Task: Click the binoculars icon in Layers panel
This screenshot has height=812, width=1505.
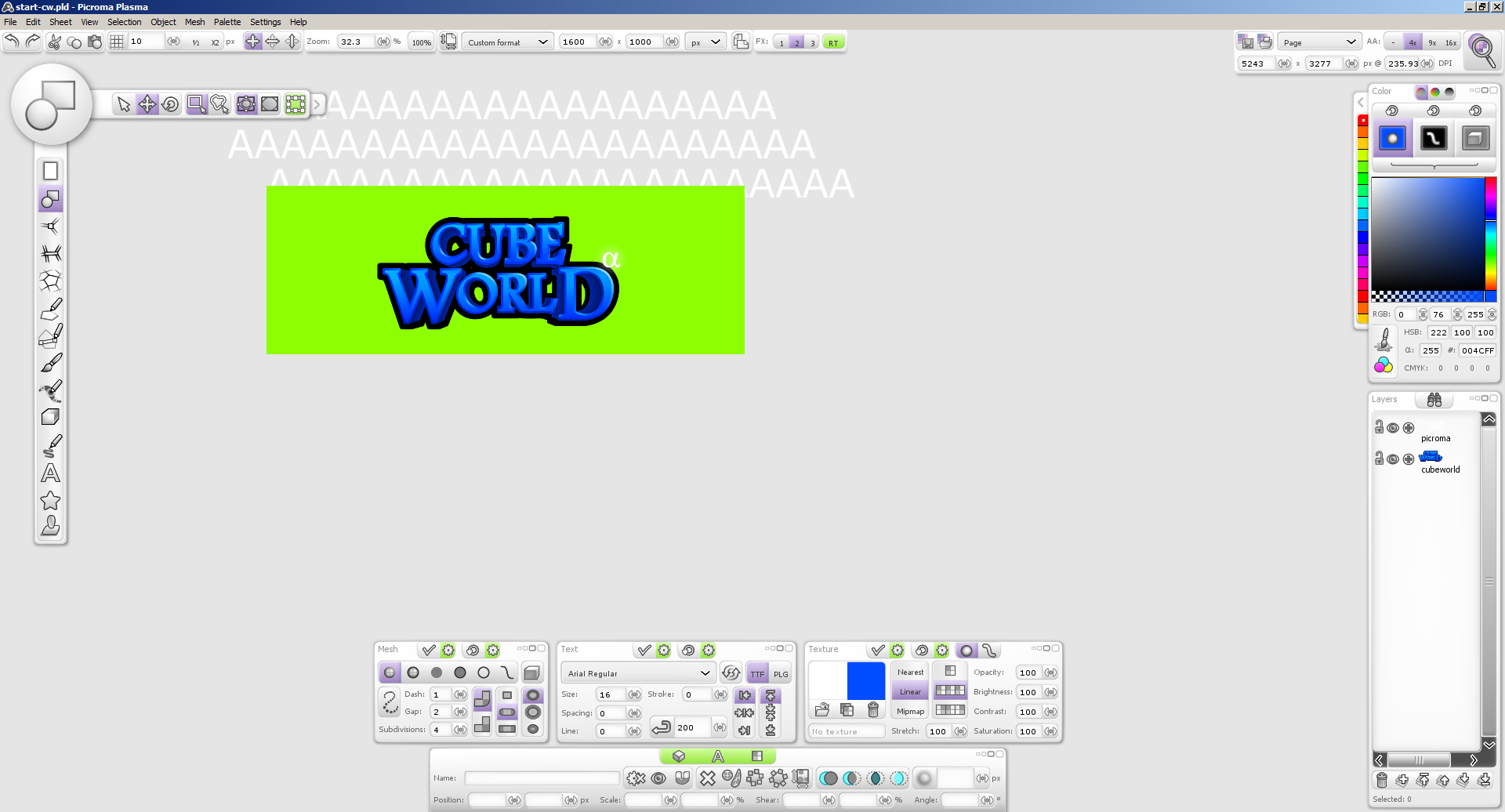Action: [x=1434, y=400]
